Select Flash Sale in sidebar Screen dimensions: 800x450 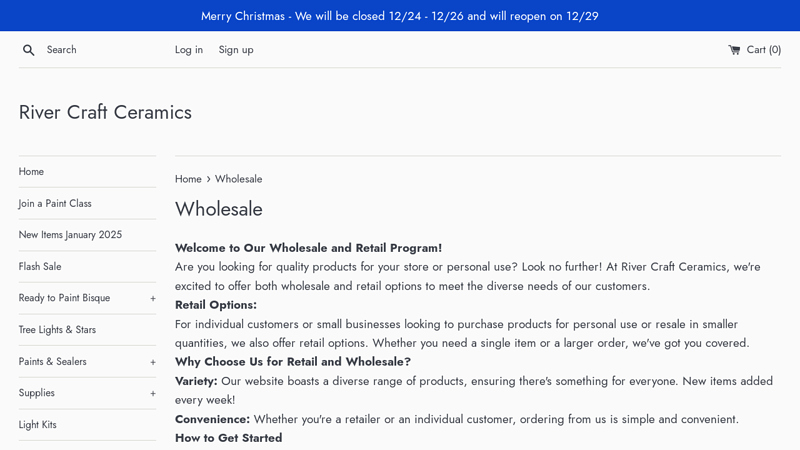click(40, 267)
